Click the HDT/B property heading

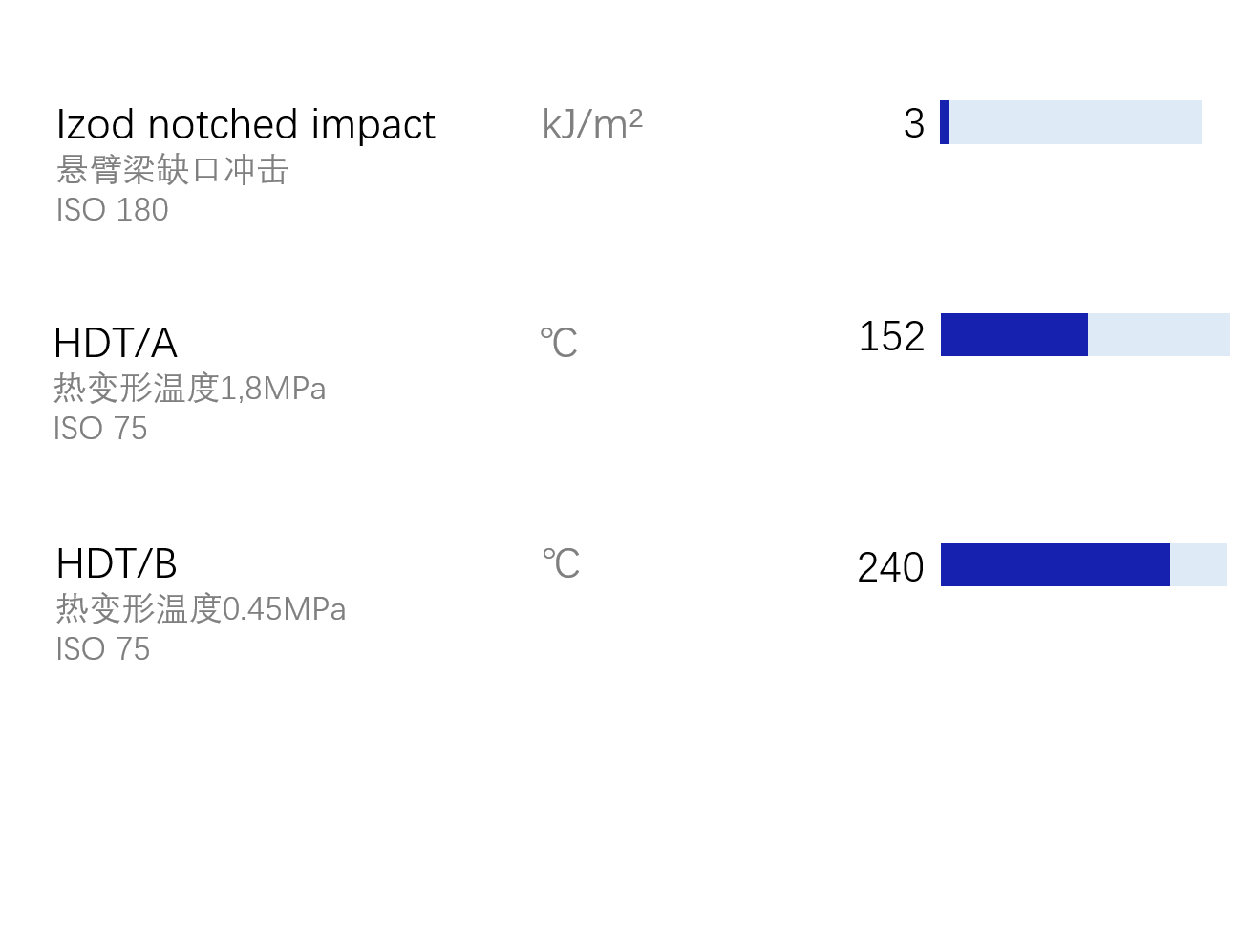pyautogui.click(x=117, y=563)
